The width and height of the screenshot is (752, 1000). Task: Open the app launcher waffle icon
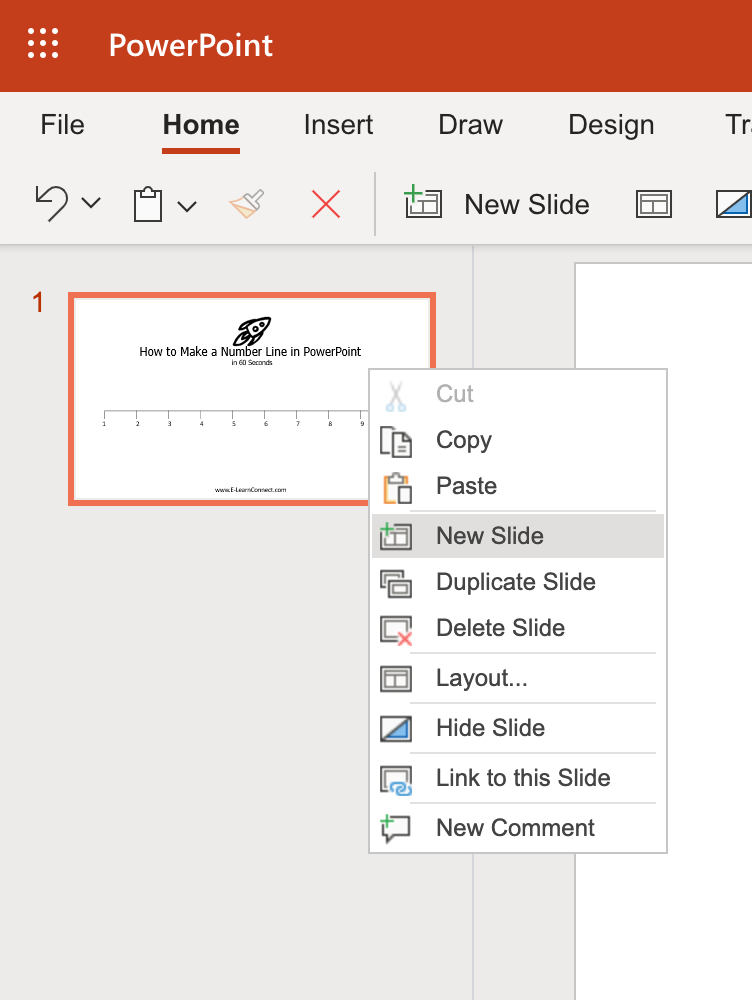click(x=43, y=43)
